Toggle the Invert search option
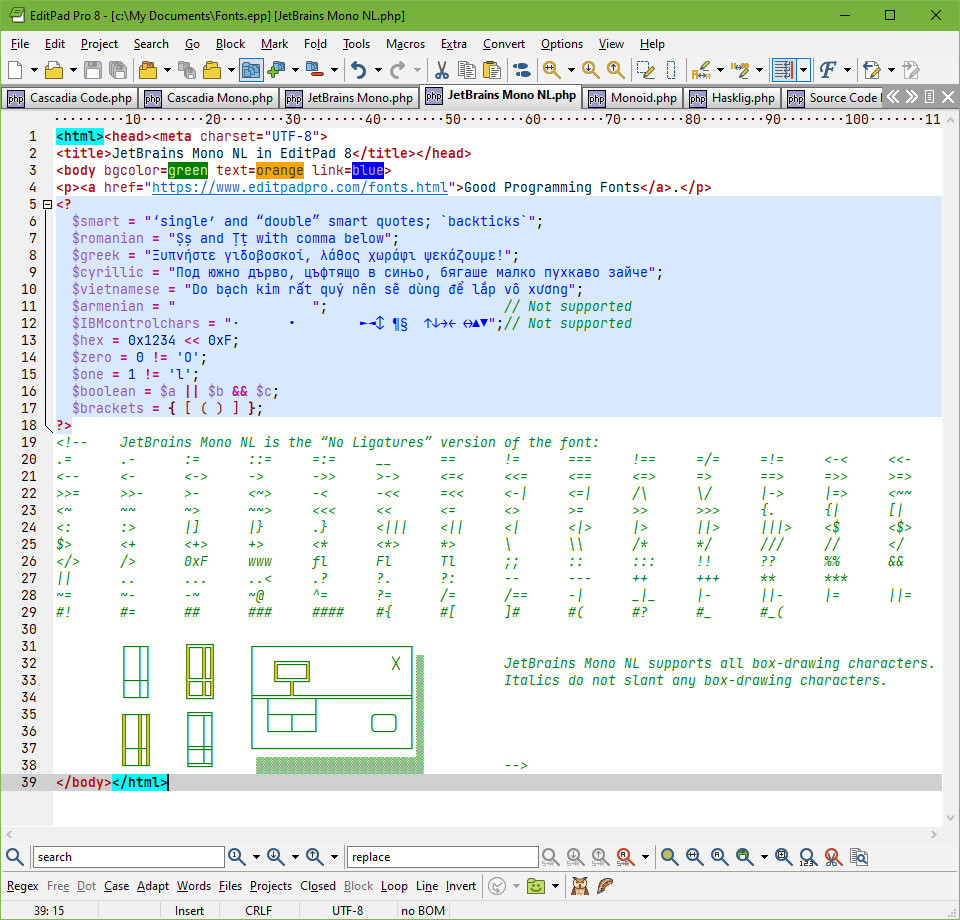960x920 pixels. pos(460,886)
